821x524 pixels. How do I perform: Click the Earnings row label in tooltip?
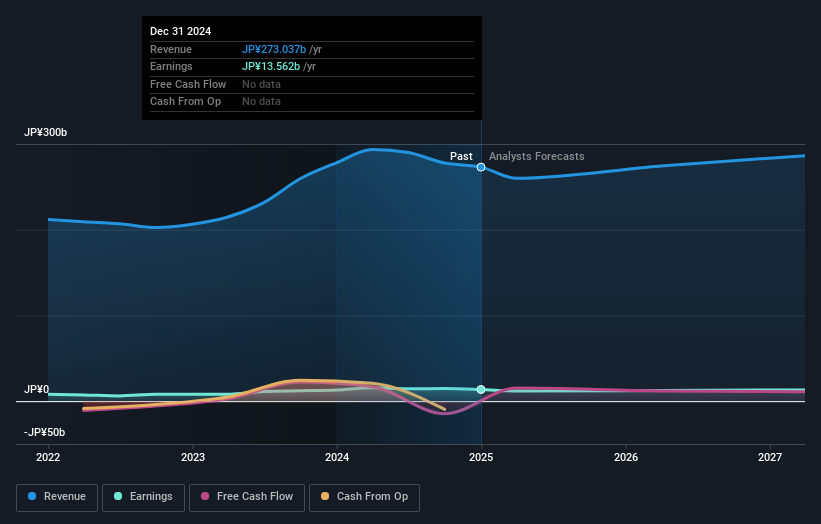[x=171, y=66]
